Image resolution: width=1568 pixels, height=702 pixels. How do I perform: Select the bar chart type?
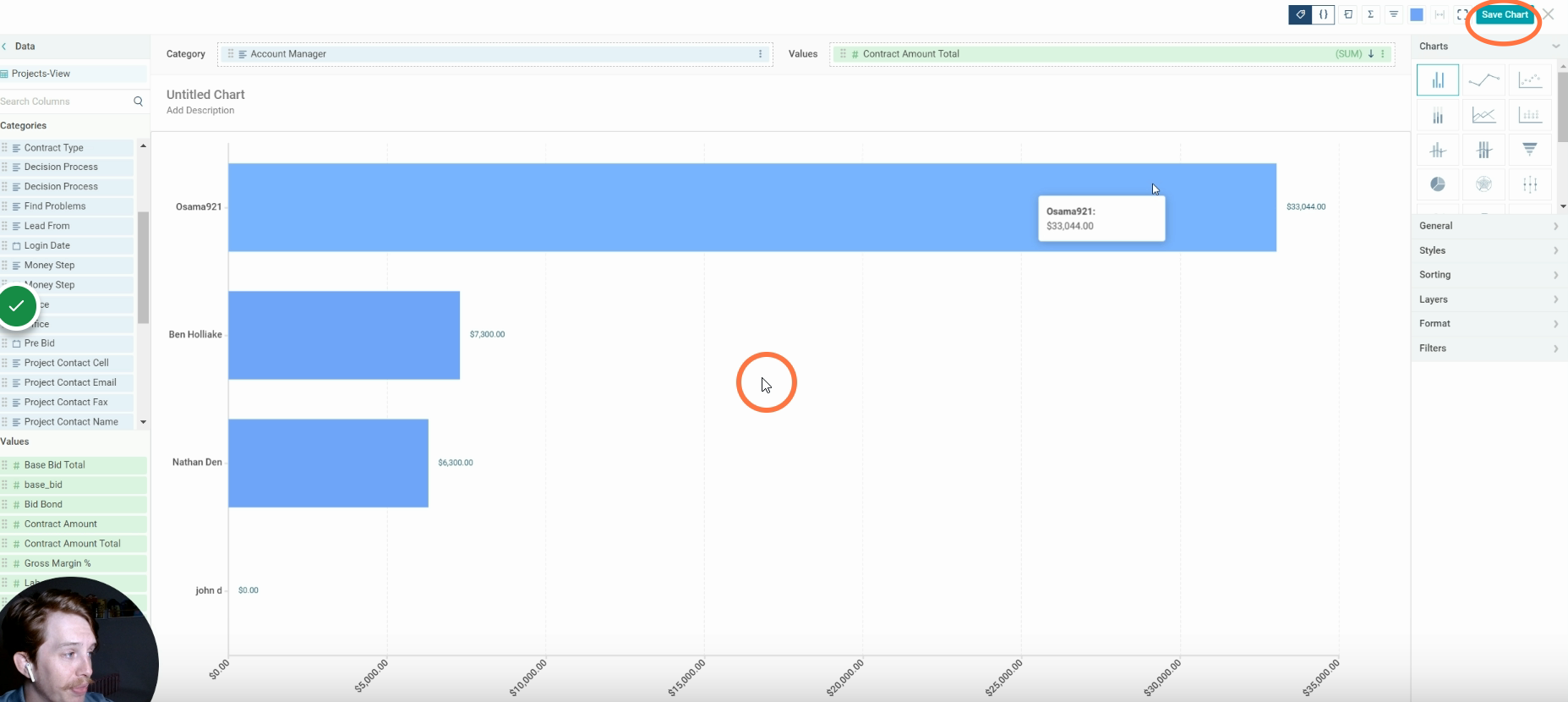tap(1437, 80)
